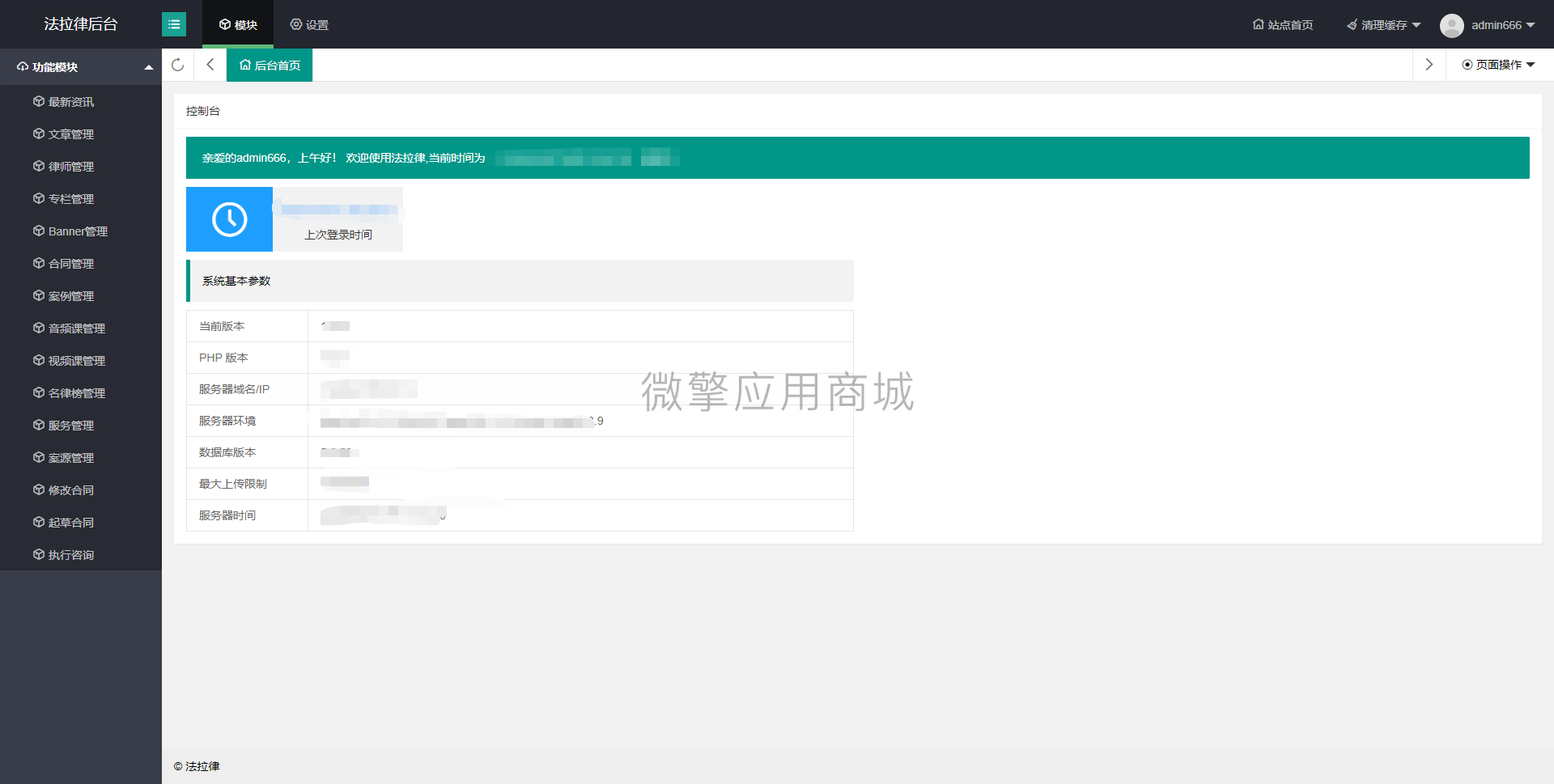The height and width of the screenshot is (784, 1554).
Task: Open 服务管理 in sidebar
Action: (x=81, y=426)
